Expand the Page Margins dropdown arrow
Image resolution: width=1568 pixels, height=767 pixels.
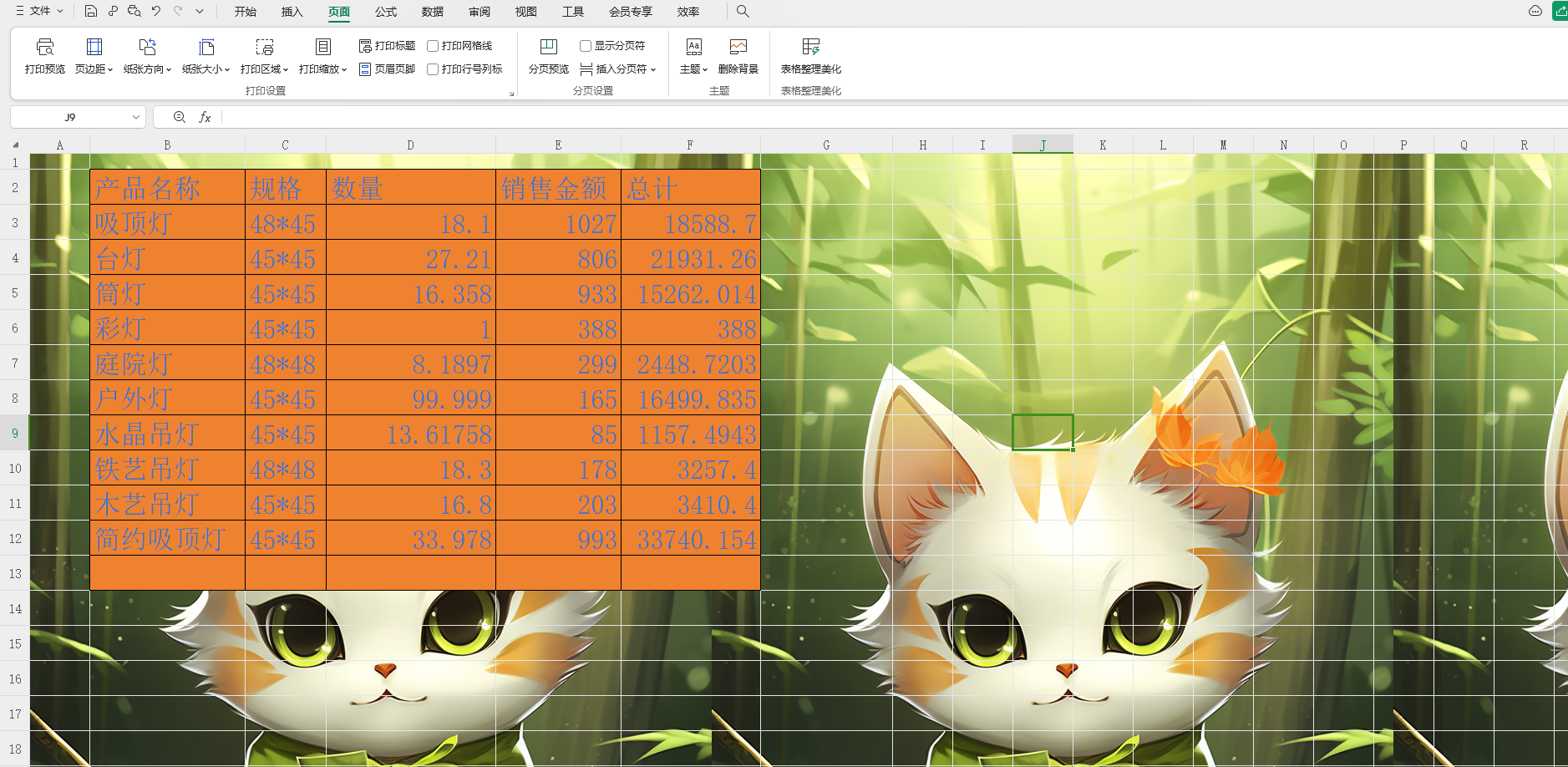click(109, 70)
